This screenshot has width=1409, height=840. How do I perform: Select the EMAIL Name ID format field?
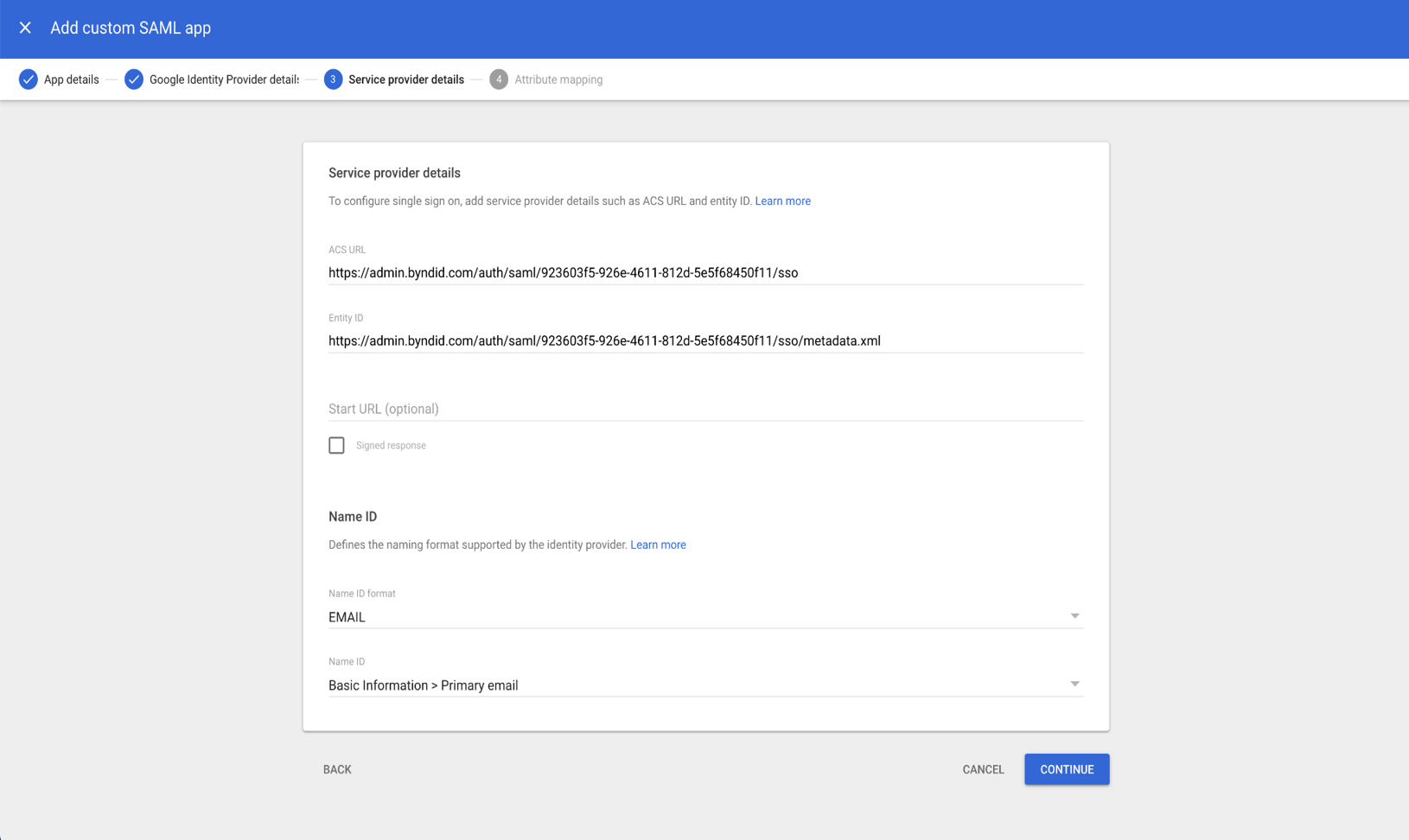coord(692,617)
